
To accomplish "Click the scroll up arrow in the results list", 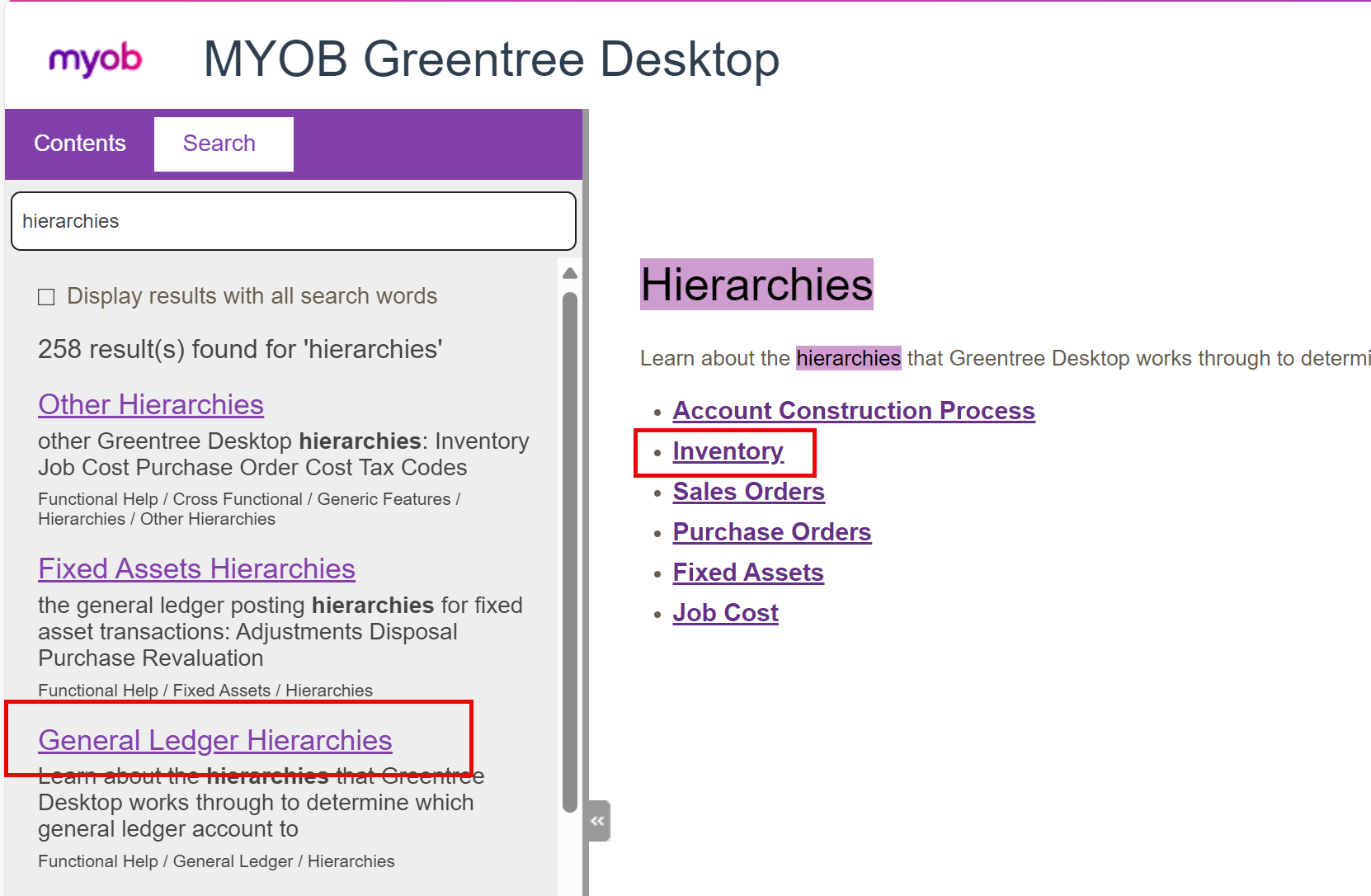I will click(x=570, y=273).
